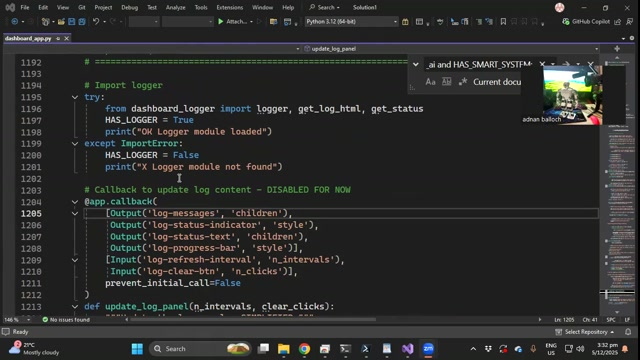Click the Save All toolbar icon

pyautogui.click(x=82, y=21)
